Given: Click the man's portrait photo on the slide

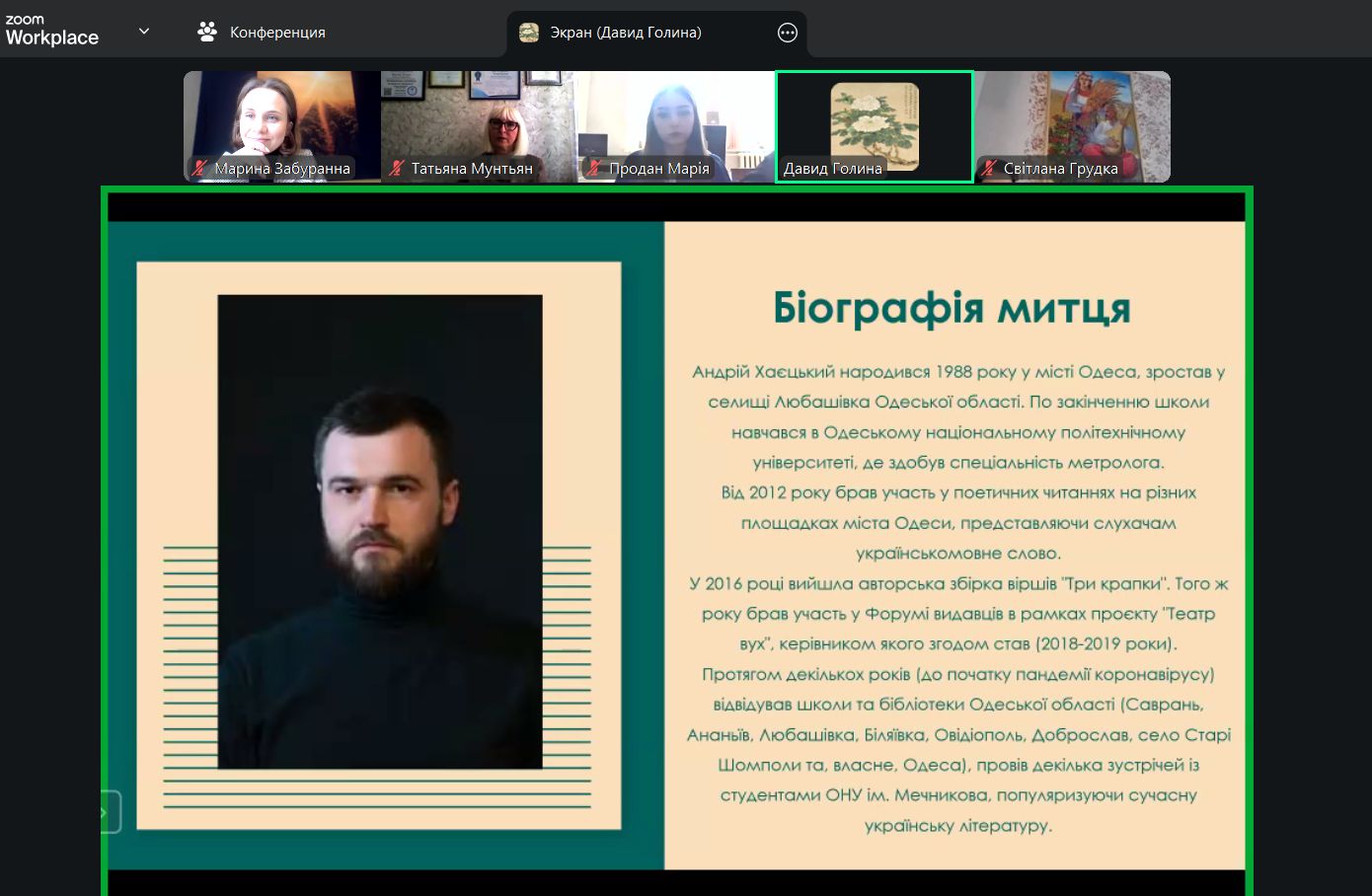Looking at the screenshot, I should pos(380,531).
